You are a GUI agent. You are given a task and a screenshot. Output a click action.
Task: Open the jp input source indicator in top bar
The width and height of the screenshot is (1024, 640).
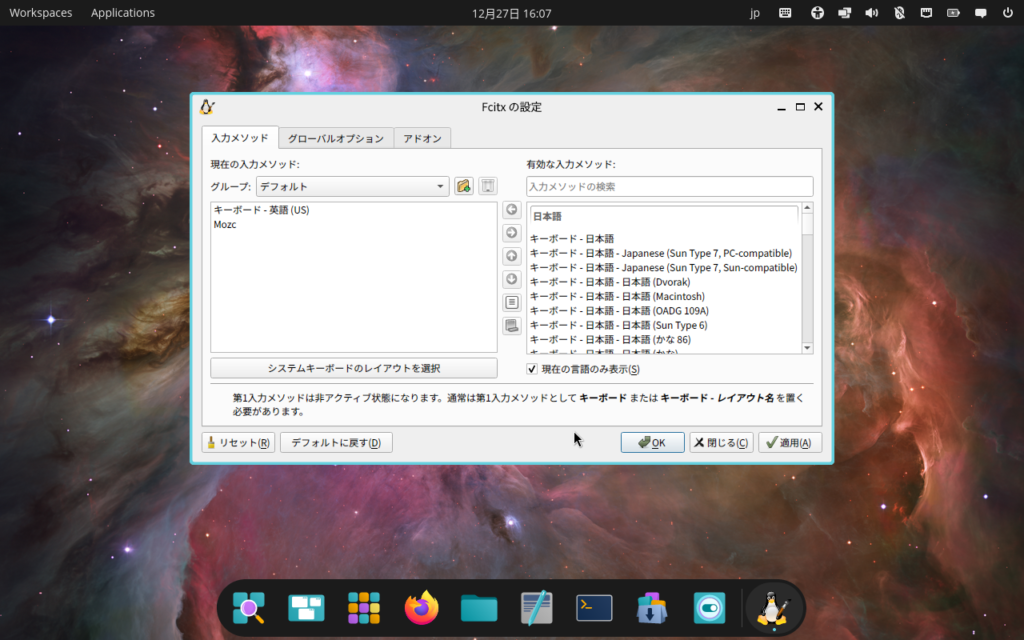[x=755, y=13]
